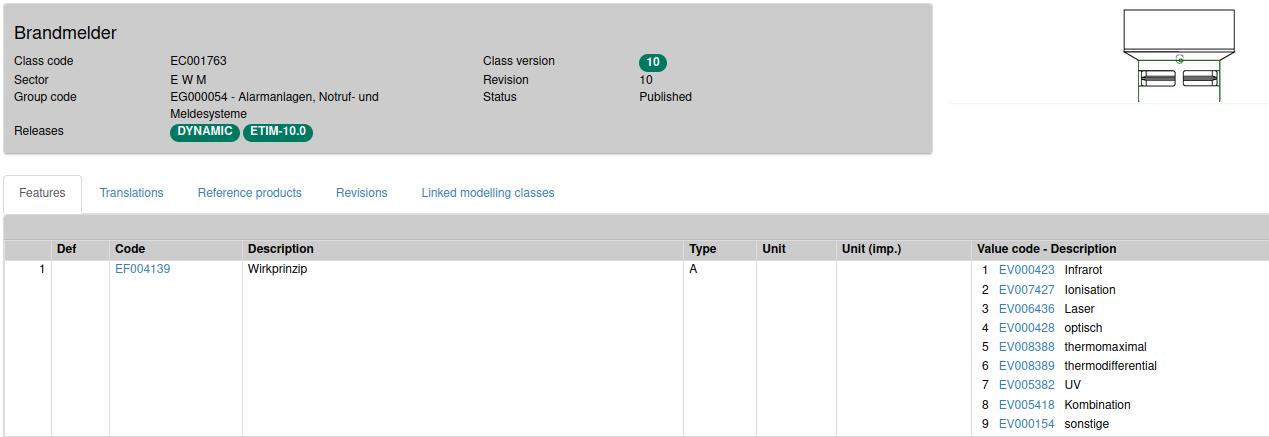Show the Revisions tab

tap(361, 193)
